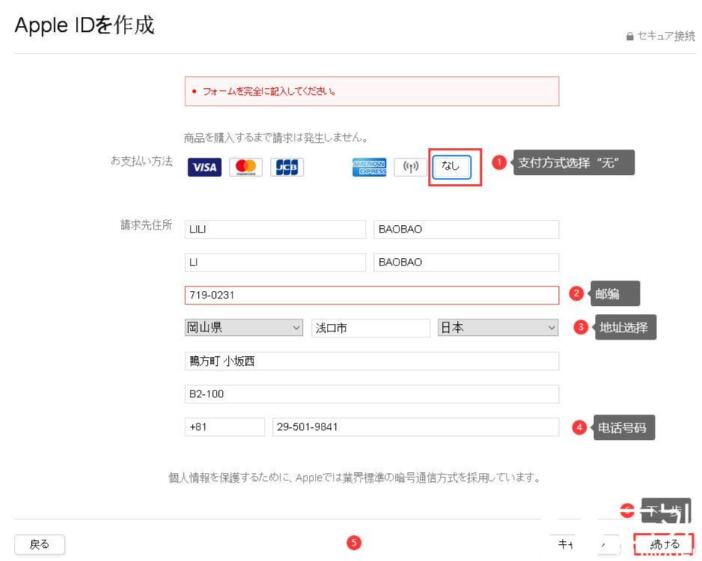Click the error message フォームを完全に記入してください
Viewport: 702px width, 561px height.
click(x=269, y=91)
